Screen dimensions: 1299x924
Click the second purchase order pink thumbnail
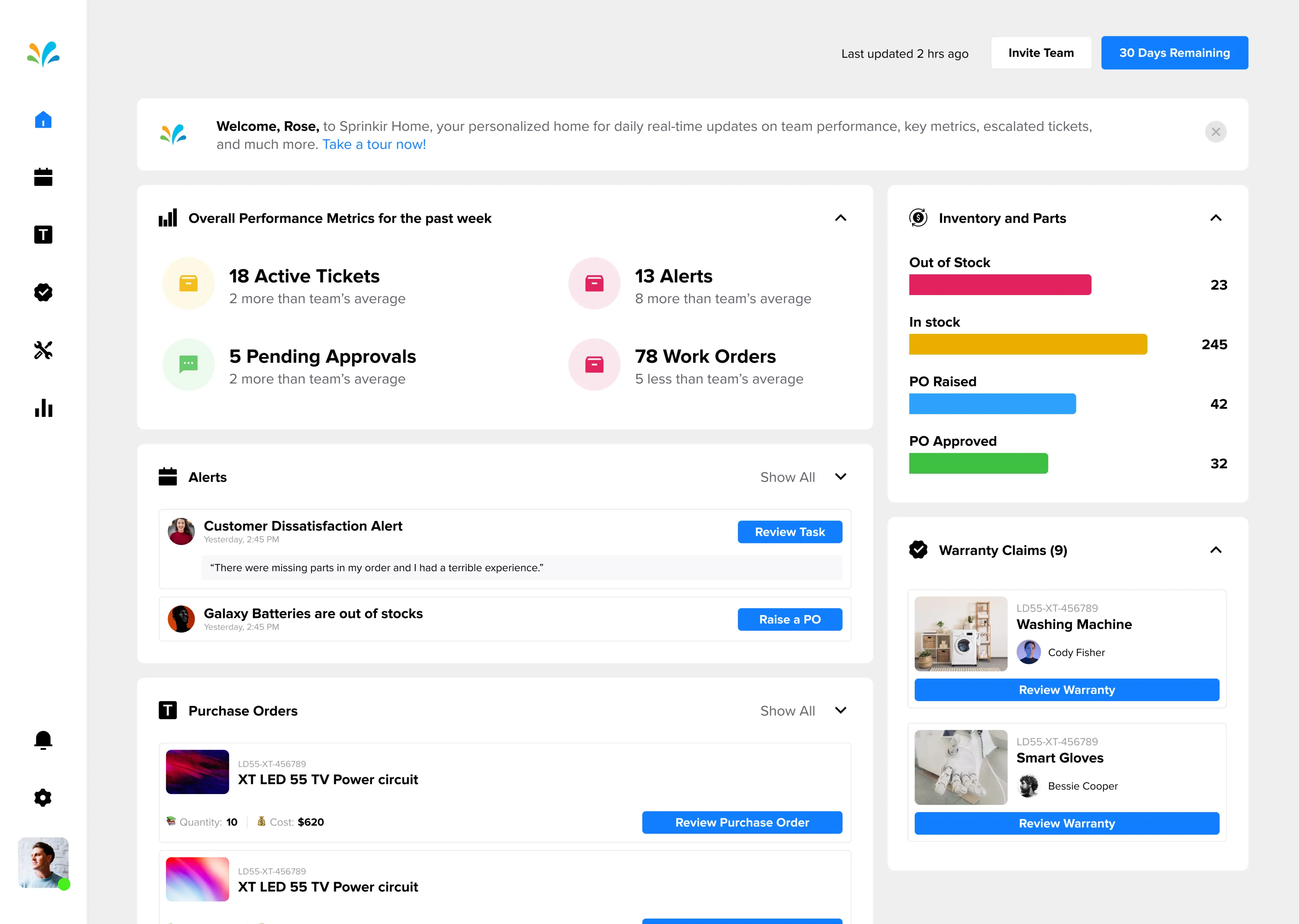tap(197, 880)
